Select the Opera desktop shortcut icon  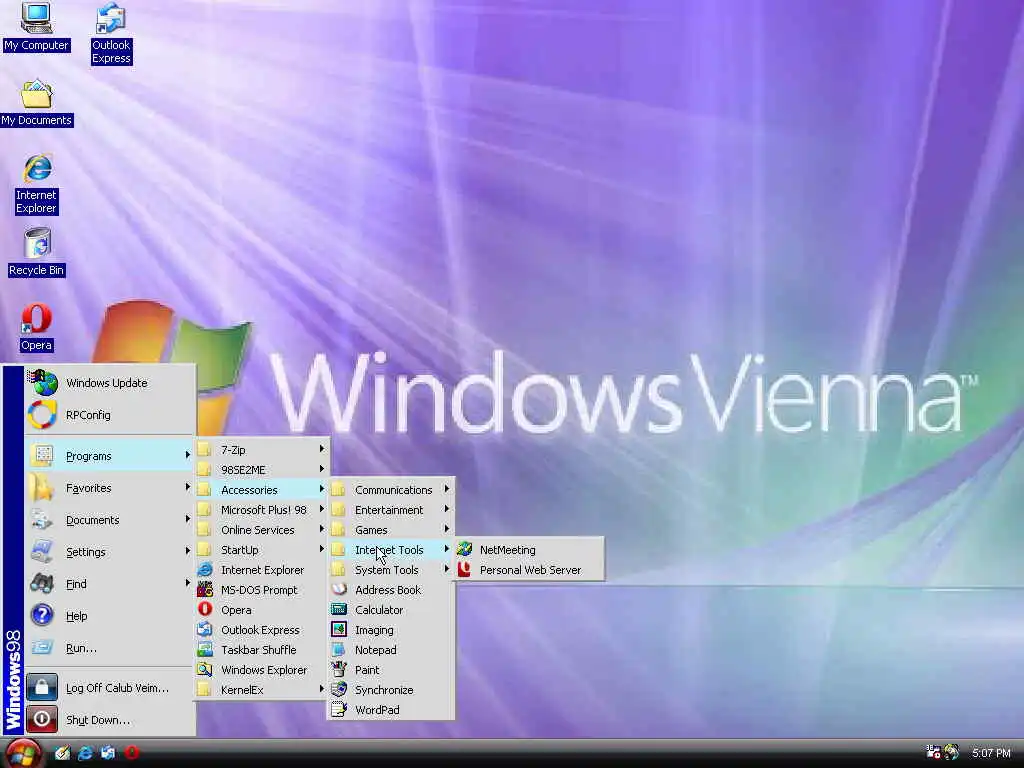click(36, 328)
